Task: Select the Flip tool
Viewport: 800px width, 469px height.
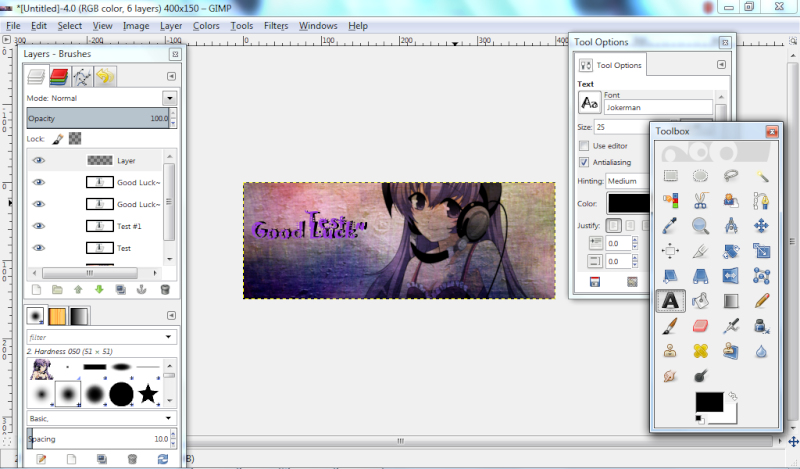Action: coord(731,276)
